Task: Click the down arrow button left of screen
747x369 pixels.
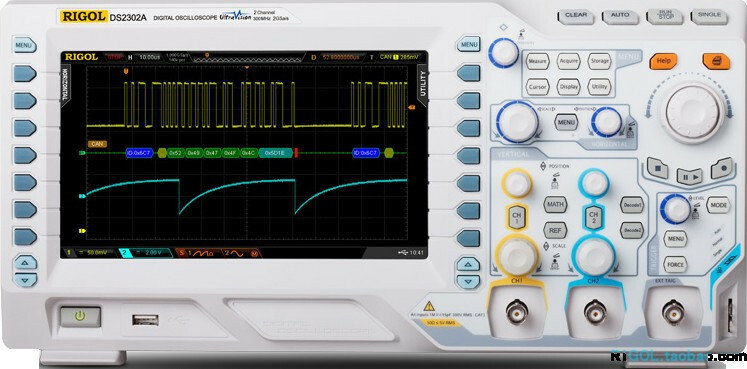Action: [x=25, y=279]
